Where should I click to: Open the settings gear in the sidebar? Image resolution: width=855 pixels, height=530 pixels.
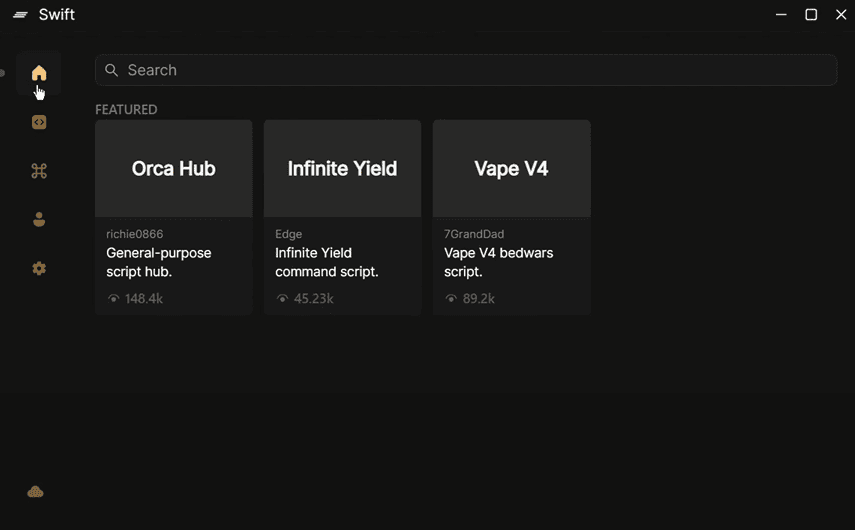tap(39, 268)
